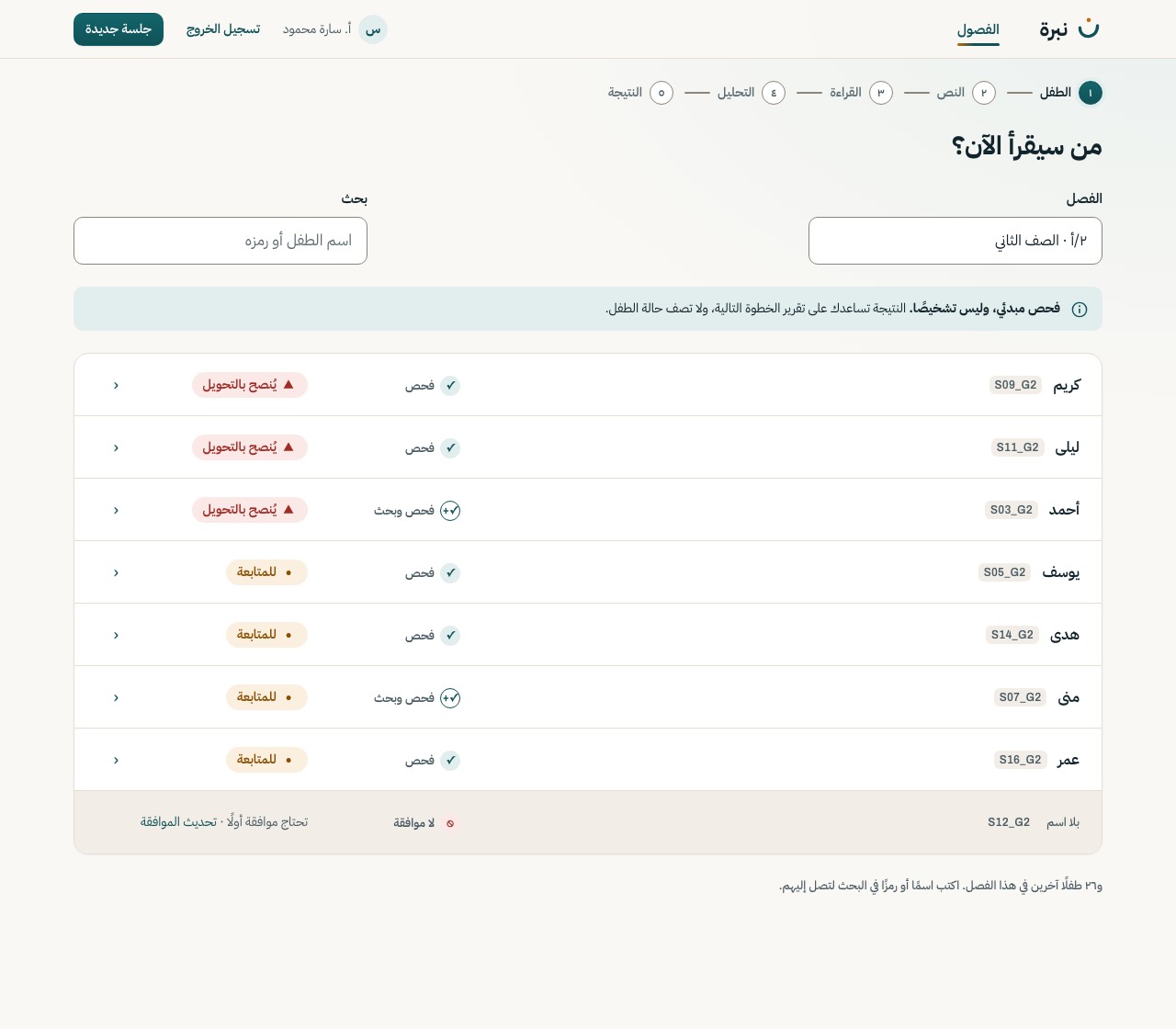The image size is (1176, 1029).
Task: Click the check icon in ليلى's row
Action: (450, 448)
